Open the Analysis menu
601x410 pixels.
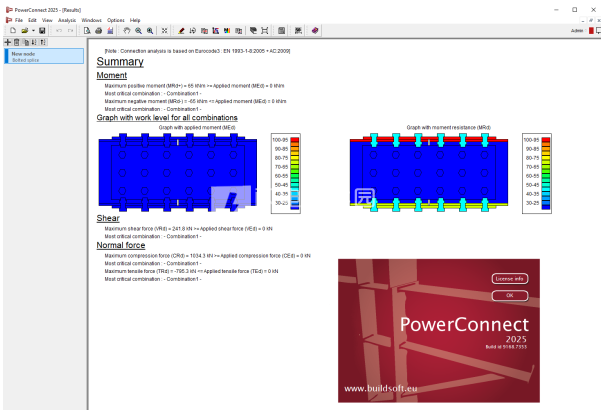pyautogui.click(x=67, y=20)
